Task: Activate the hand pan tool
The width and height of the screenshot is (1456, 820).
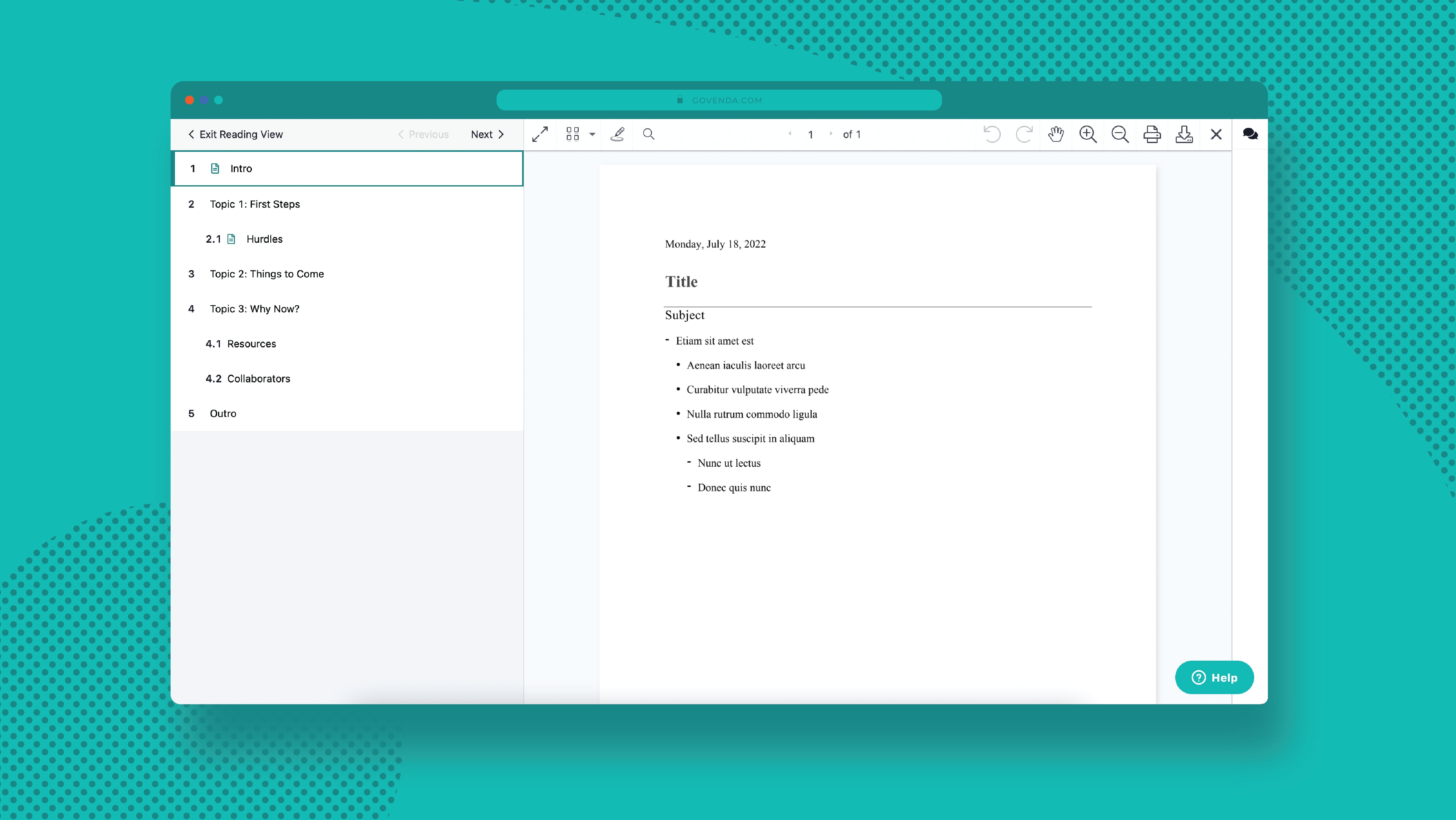Action: [x=1056, y=134]
